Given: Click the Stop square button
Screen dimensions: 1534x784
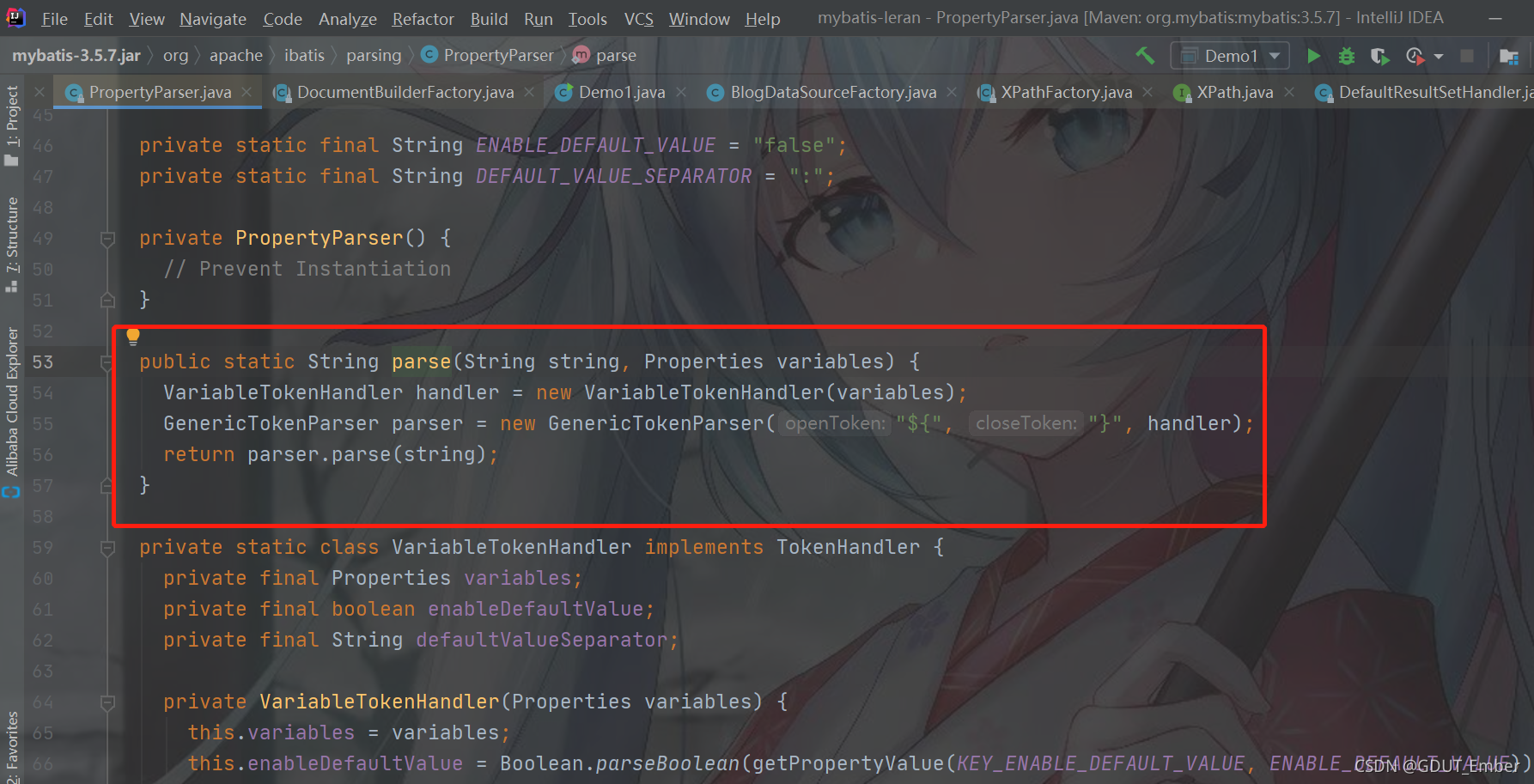Looking at the screenshot, I should click(1468, 56).
